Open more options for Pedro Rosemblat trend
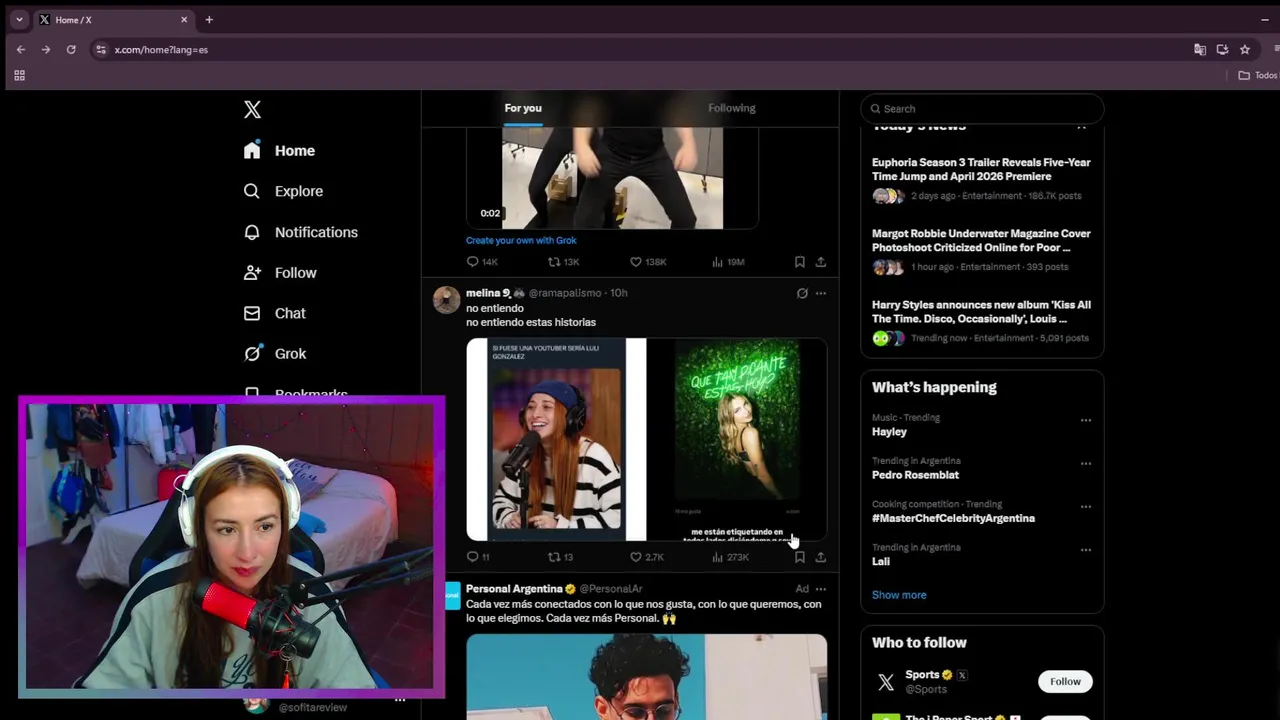 tap(1086, 463)
